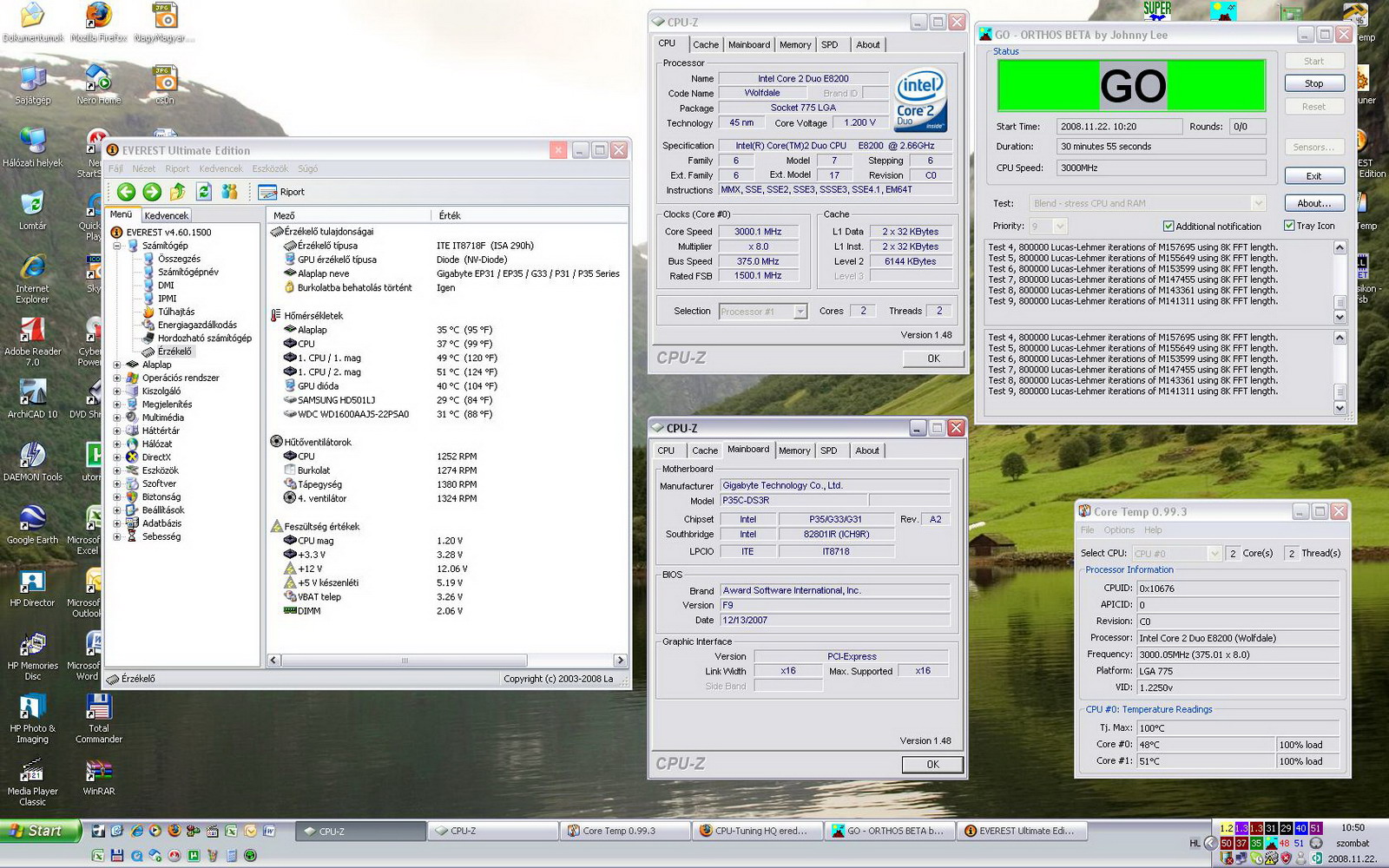The height and width of the screenshot is (868, 1389).
Task: Select Érzékelő tree item in EVEREST
Action: 174,352
